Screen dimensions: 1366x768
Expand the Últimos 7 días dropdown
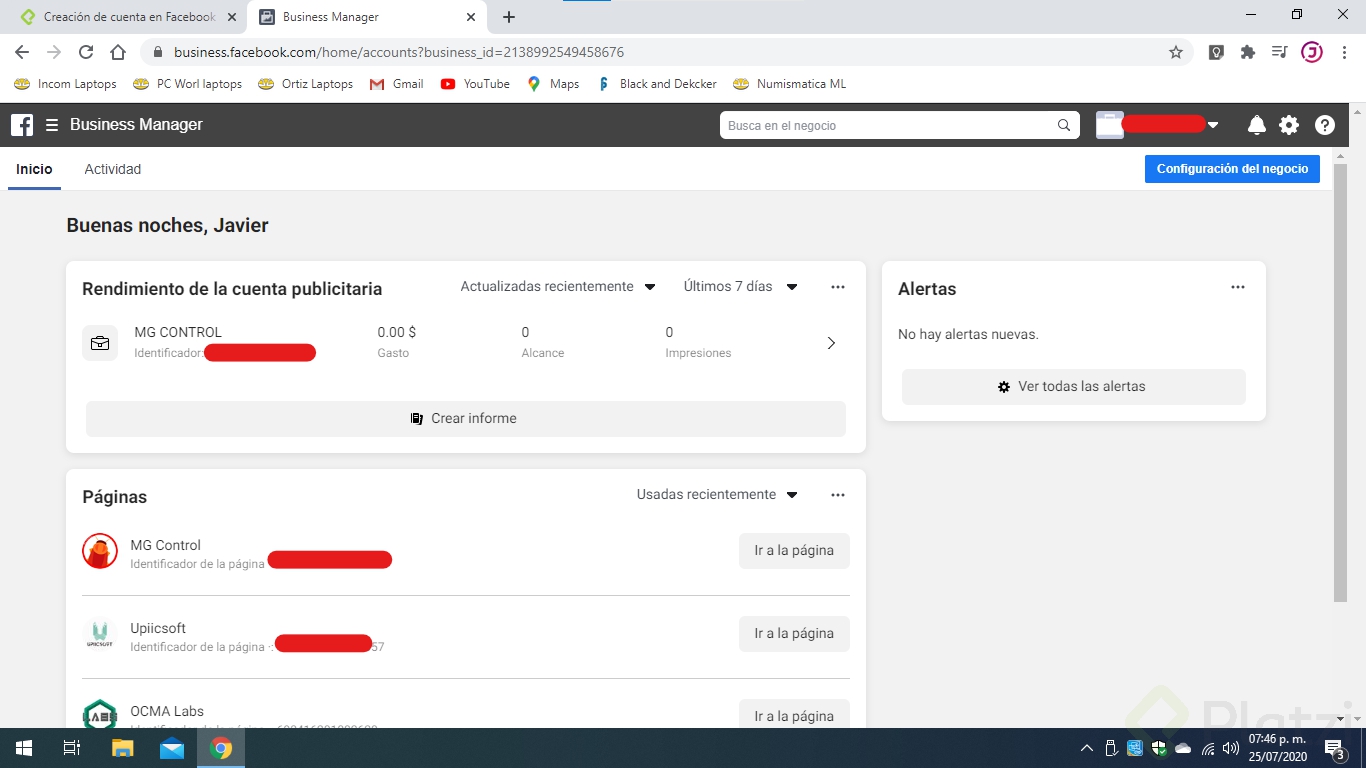point(741,287)
